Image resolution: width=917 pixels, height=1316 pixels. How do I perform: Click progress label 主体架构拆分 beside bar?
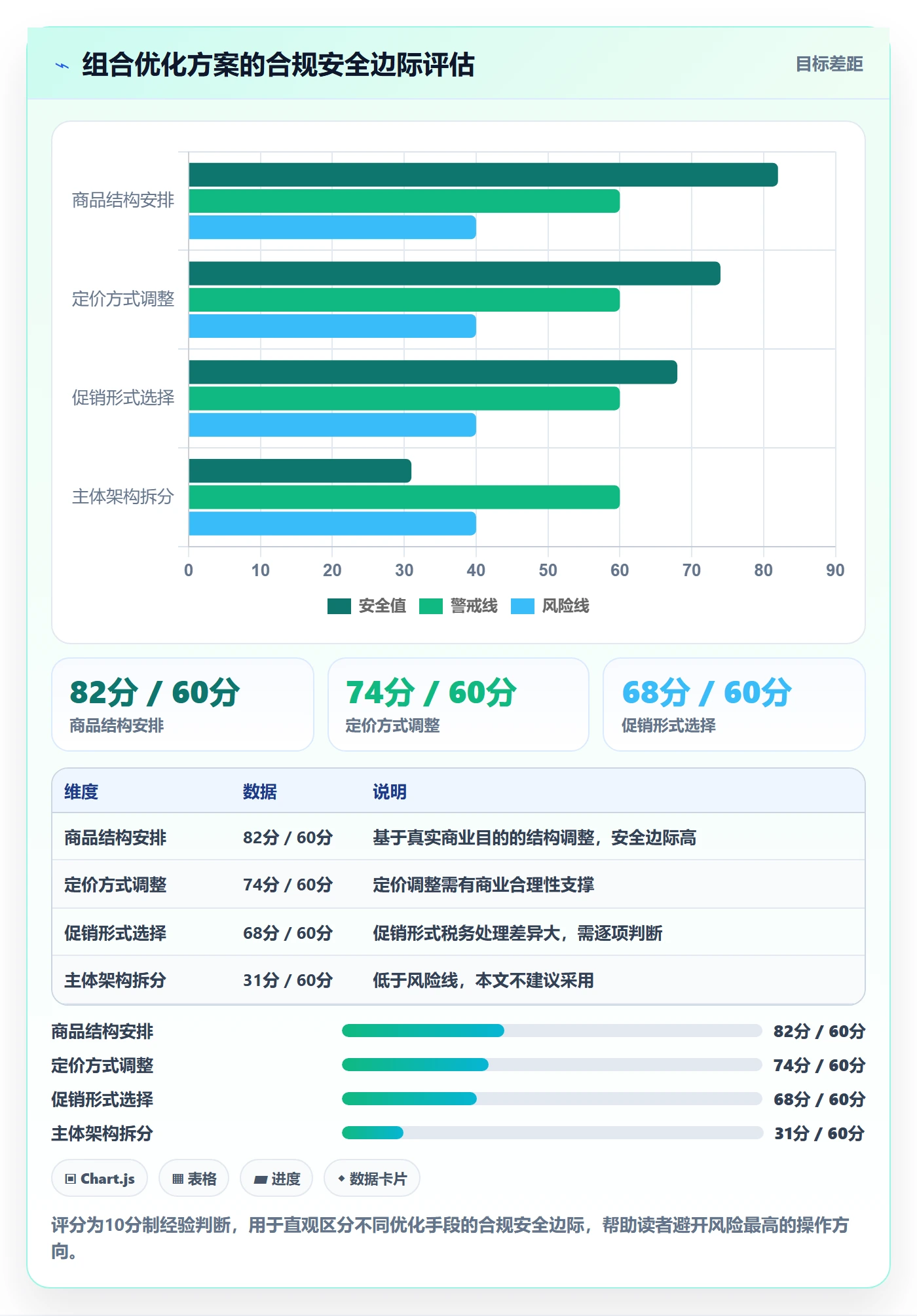pyautogui.click(x=102, y=1133)
